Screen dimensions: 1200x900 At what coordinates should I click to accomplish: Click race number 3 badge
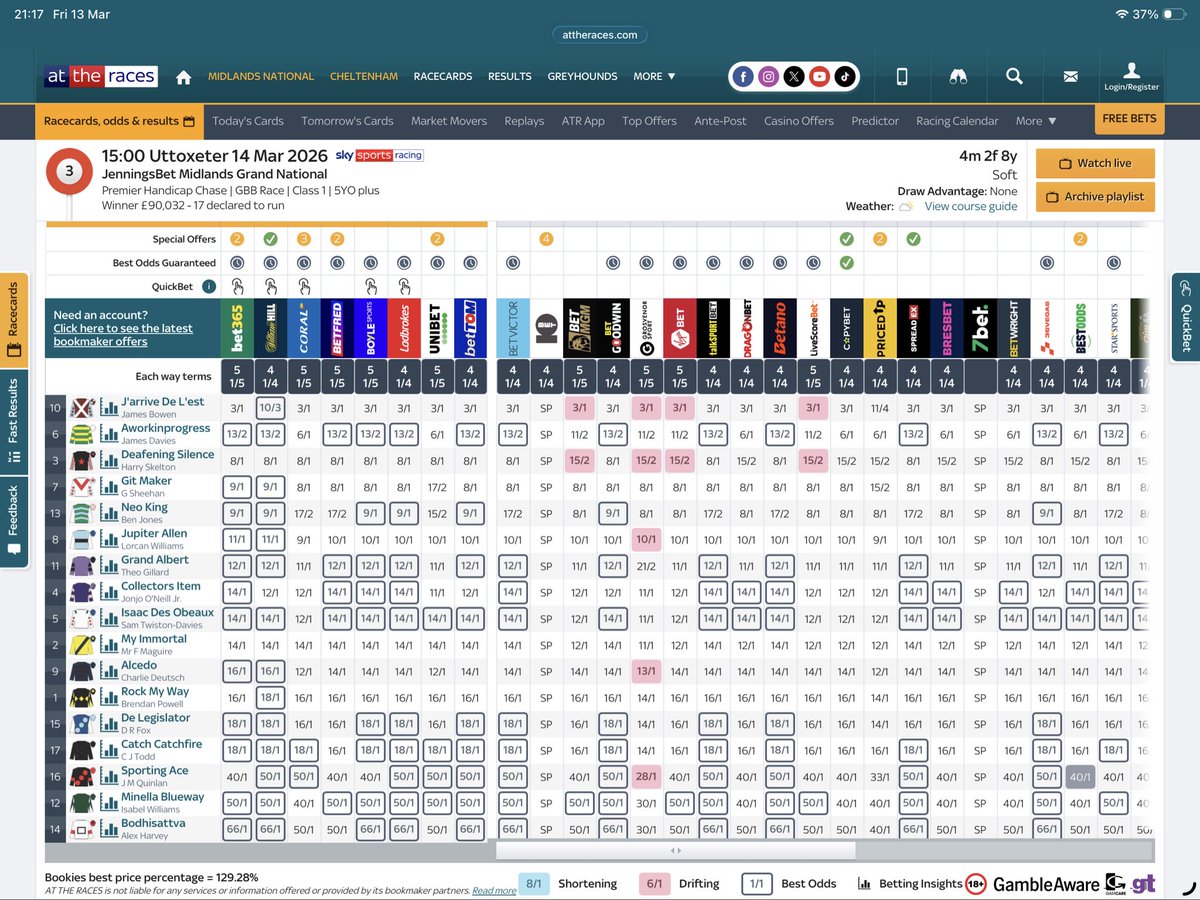coord(69,171)
